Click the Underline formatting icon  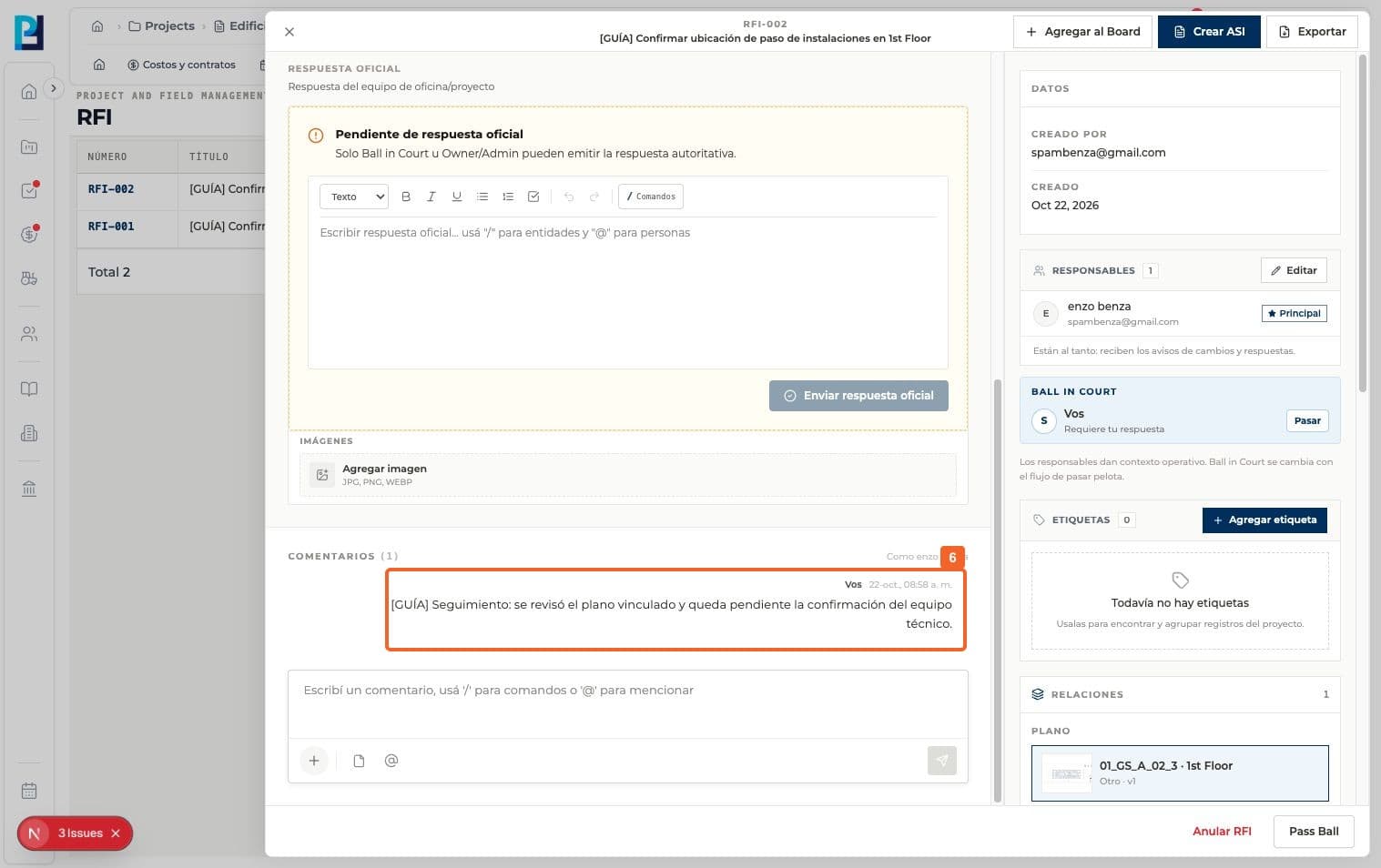pyautogui.click(x=457, y=197)
